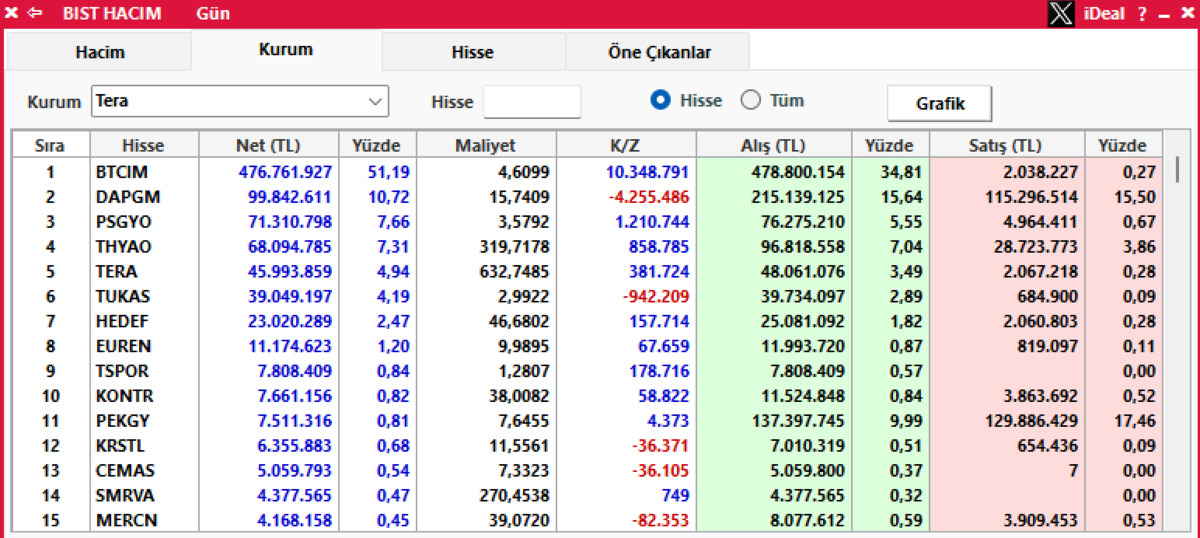Click into the Hisse input field
The image size is (1200, 538).
pyautogui.click(x=532, y=102)
